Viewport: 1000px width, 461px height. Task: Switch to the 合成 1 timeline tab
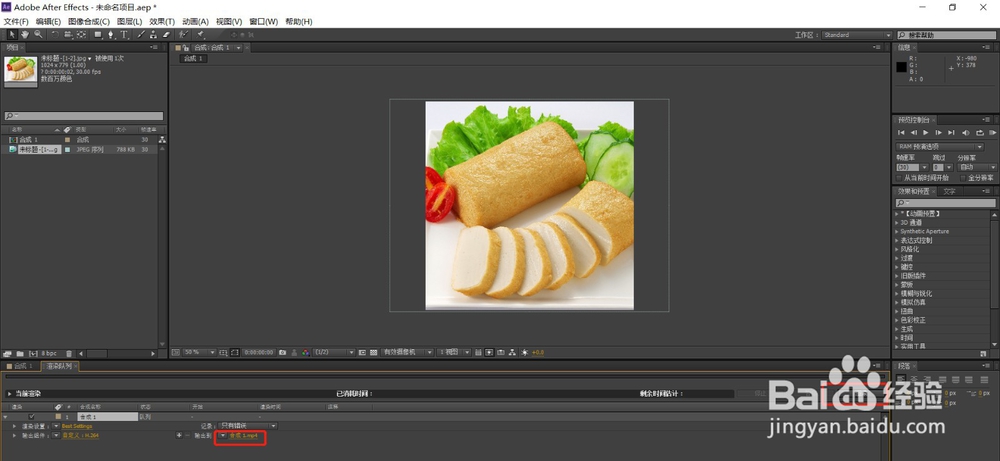[x=22, y=366]
